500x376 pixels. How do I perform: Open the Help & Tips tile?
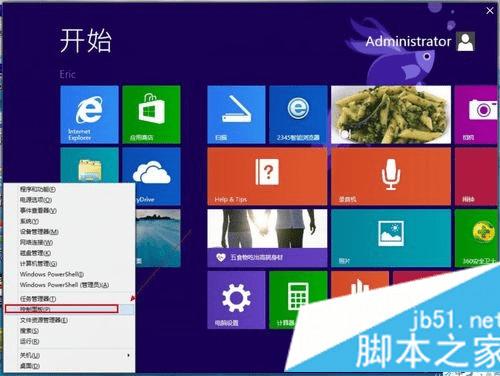pos(267,177)
